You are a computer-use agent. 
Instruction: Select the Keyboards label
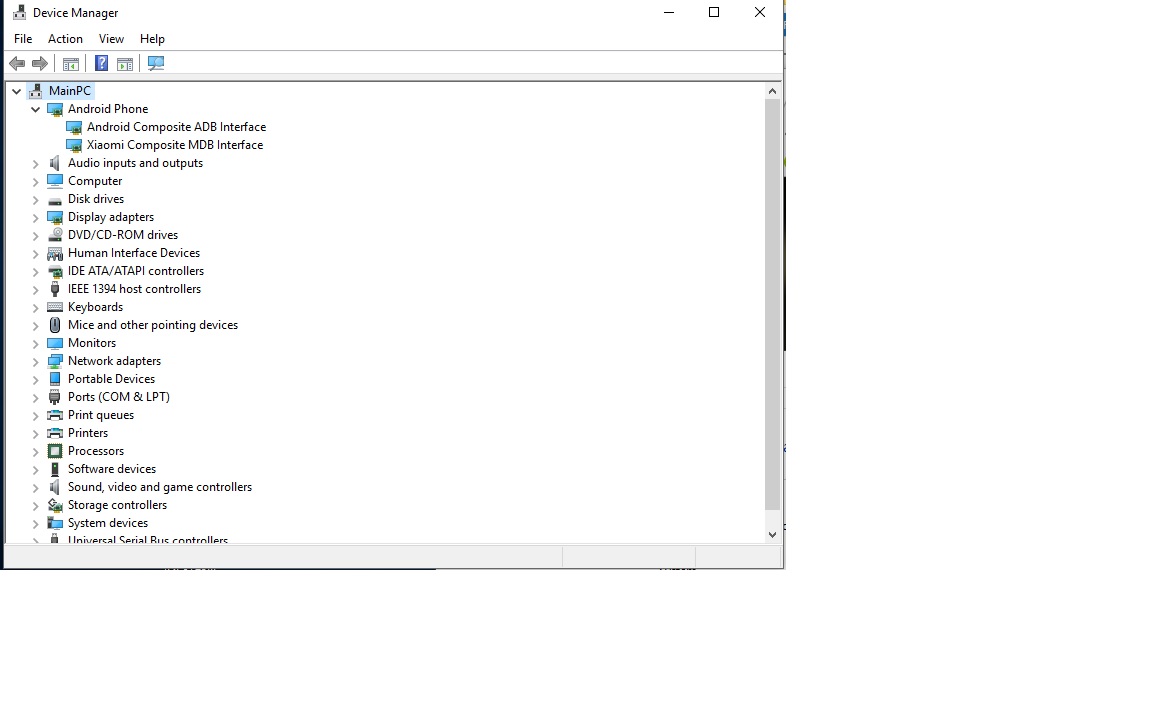pos(96,307)
